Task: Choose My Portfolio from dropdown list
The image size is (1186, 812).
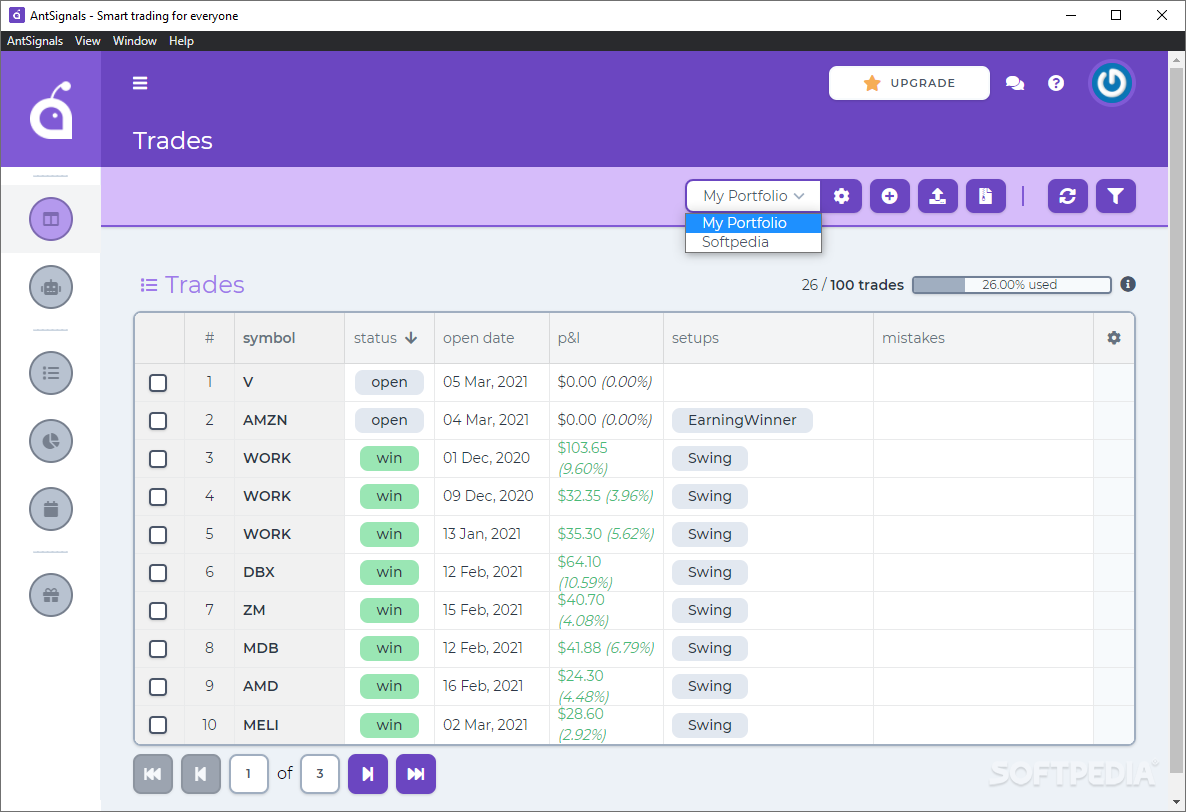Action: click(753, 223)
